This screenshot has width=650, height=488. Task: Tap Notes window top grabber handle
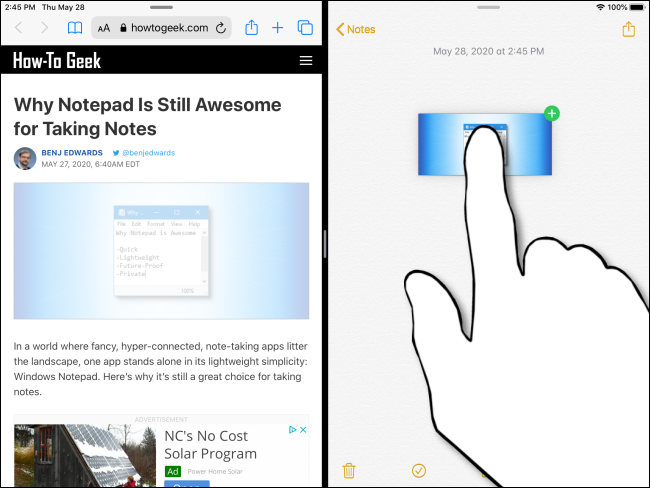pos(488,7)
